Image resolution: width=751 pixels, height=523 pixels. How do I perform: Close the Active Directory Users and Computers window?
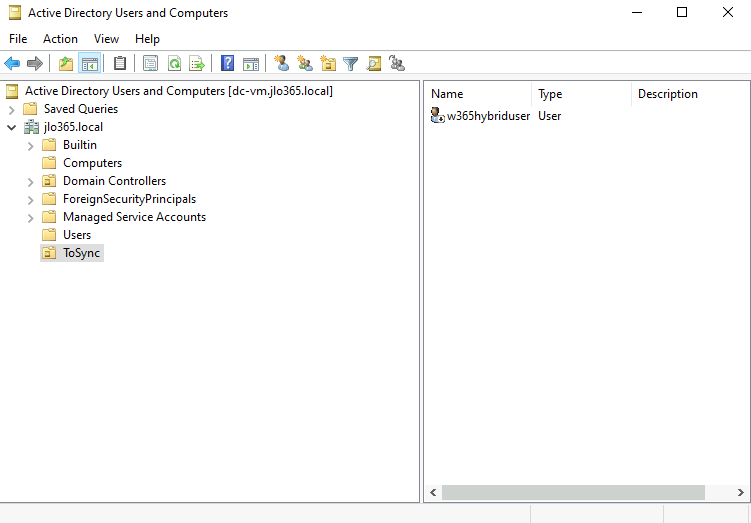(x=728, y=13)
